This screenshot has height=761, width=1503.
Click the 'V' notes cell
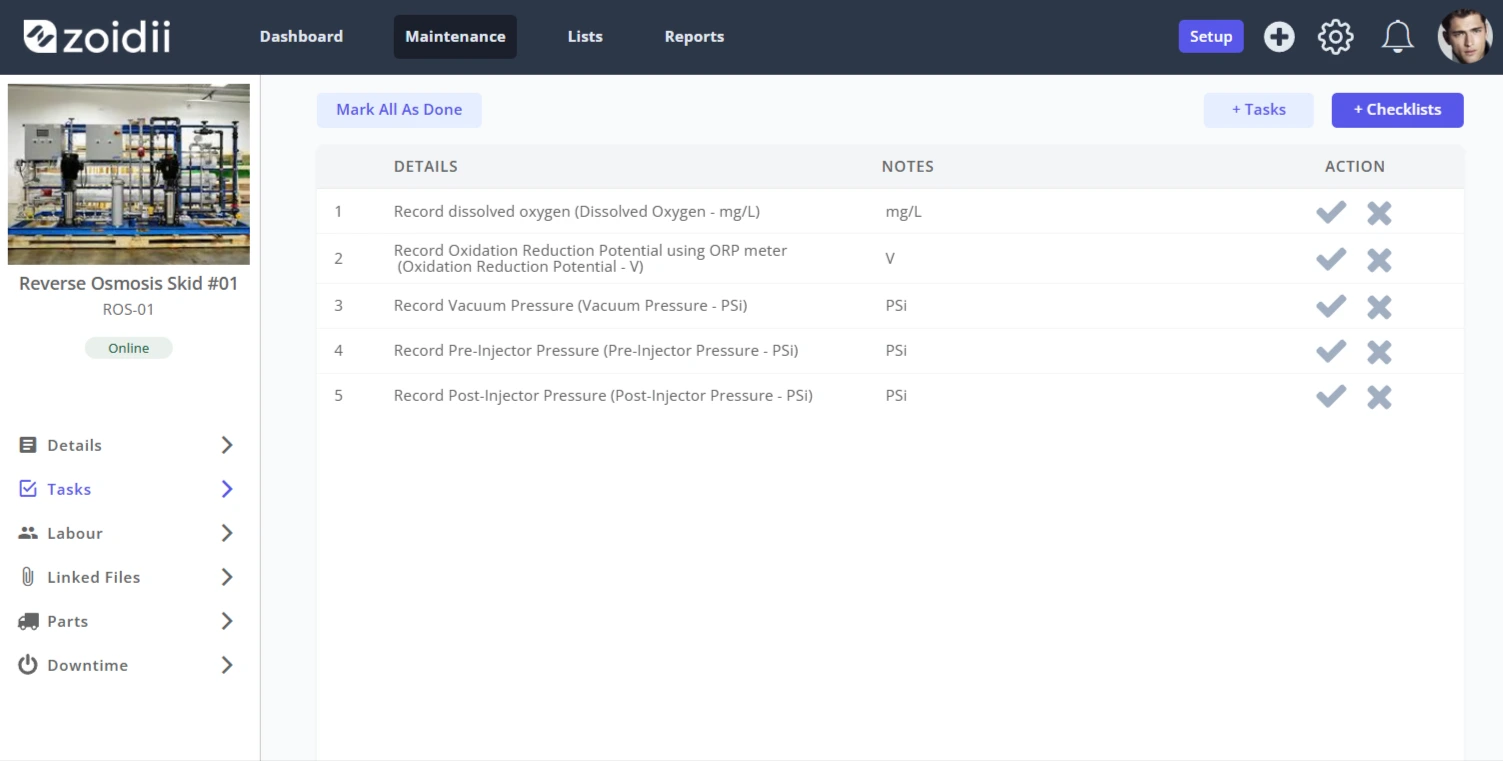pyautogui.click(x=890, y=258)
